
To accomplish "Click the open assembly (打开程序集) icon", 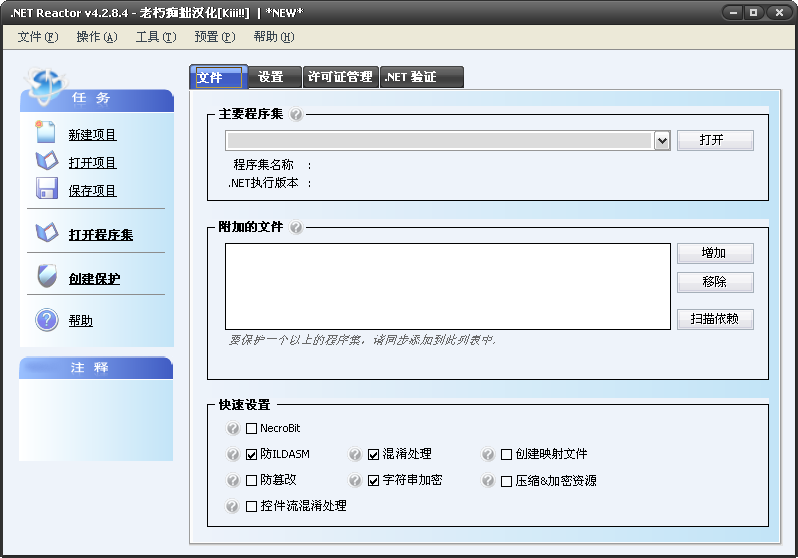I will pyautogui.click(x=47, y=233).
